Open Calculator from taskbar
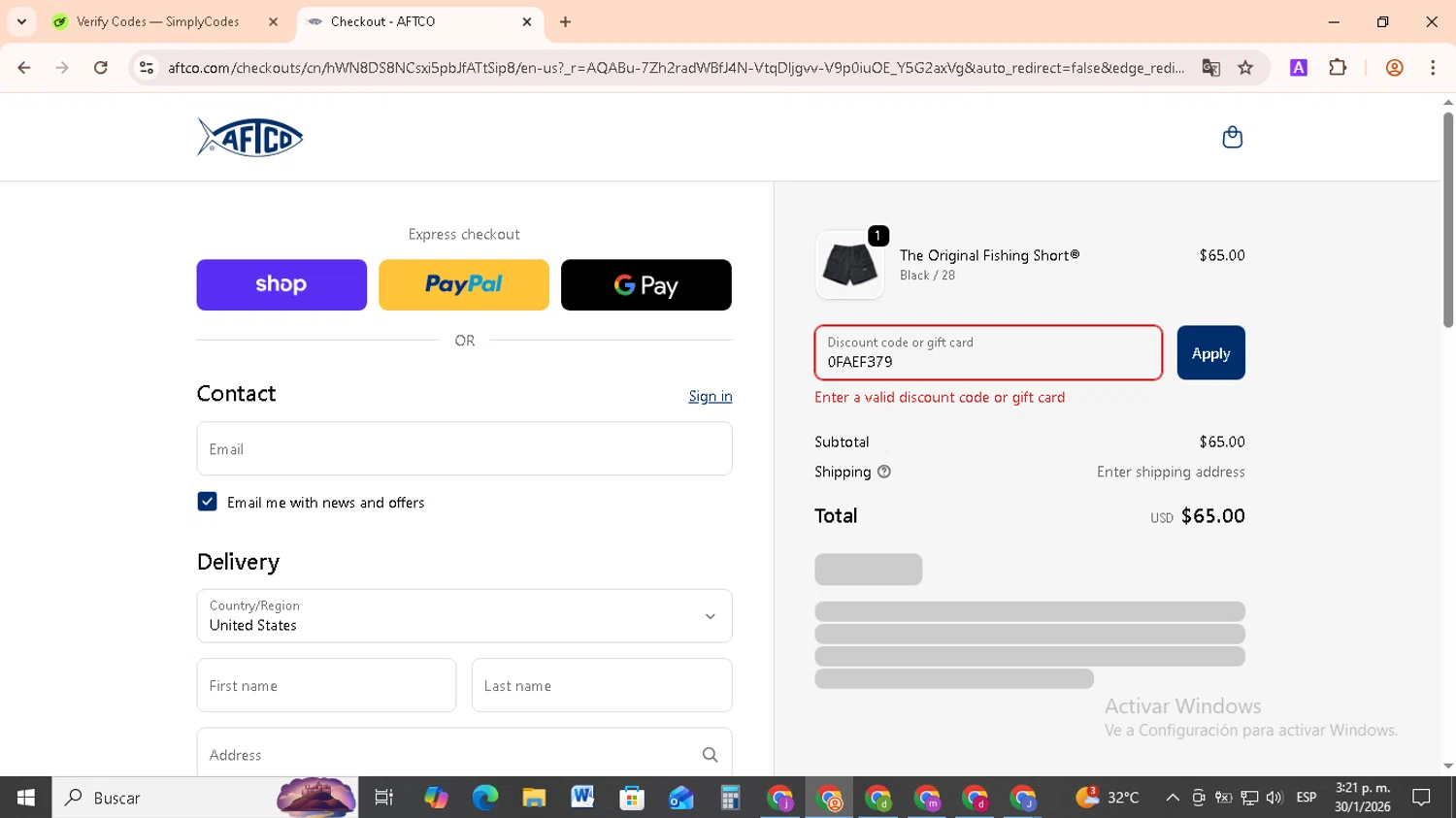This screenshot has width=1456, height=818. click(730, 798)
